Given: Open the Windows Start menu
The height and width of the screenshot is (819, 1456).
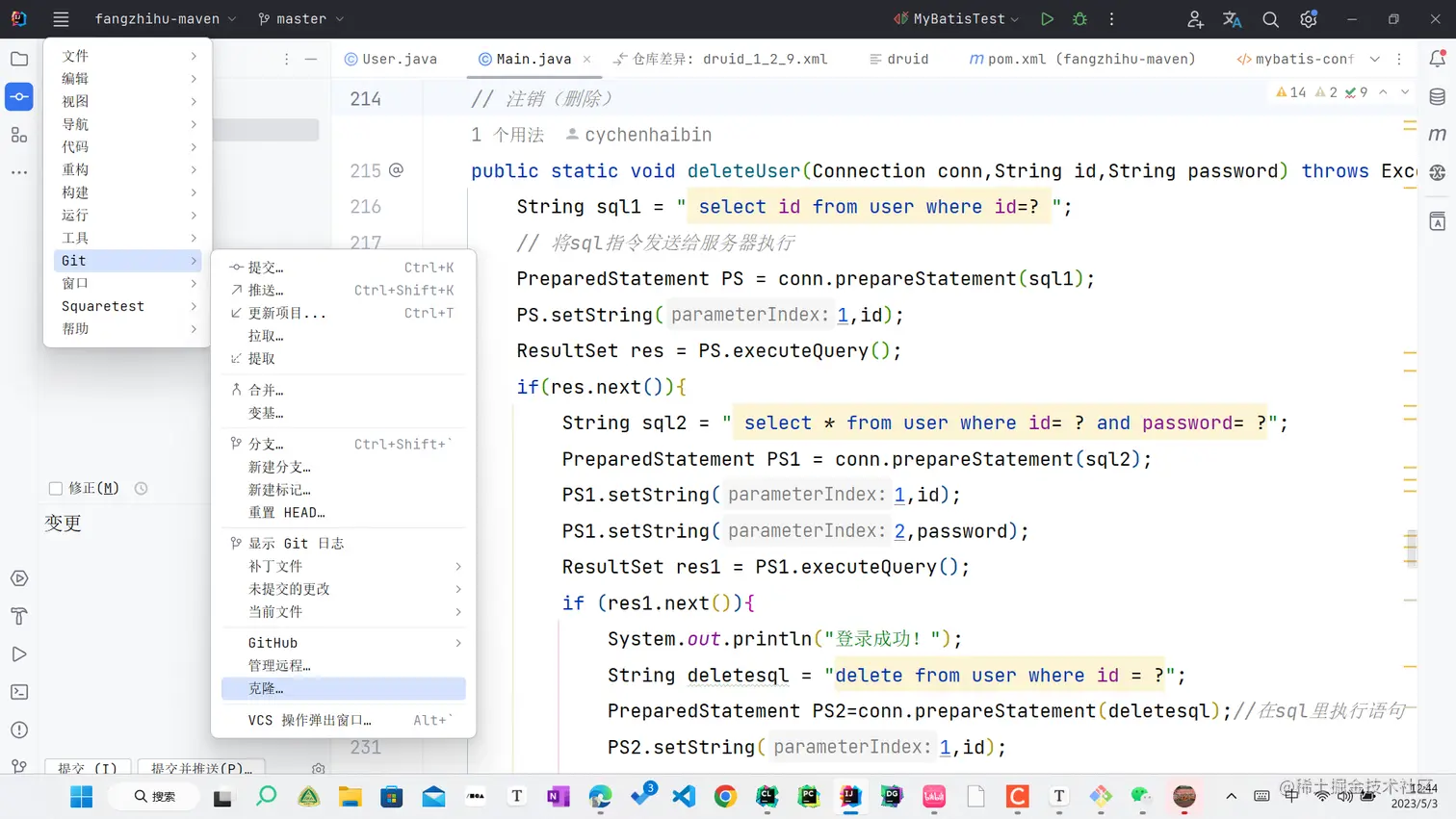Looking at the screenshot, I should point(82,796).
